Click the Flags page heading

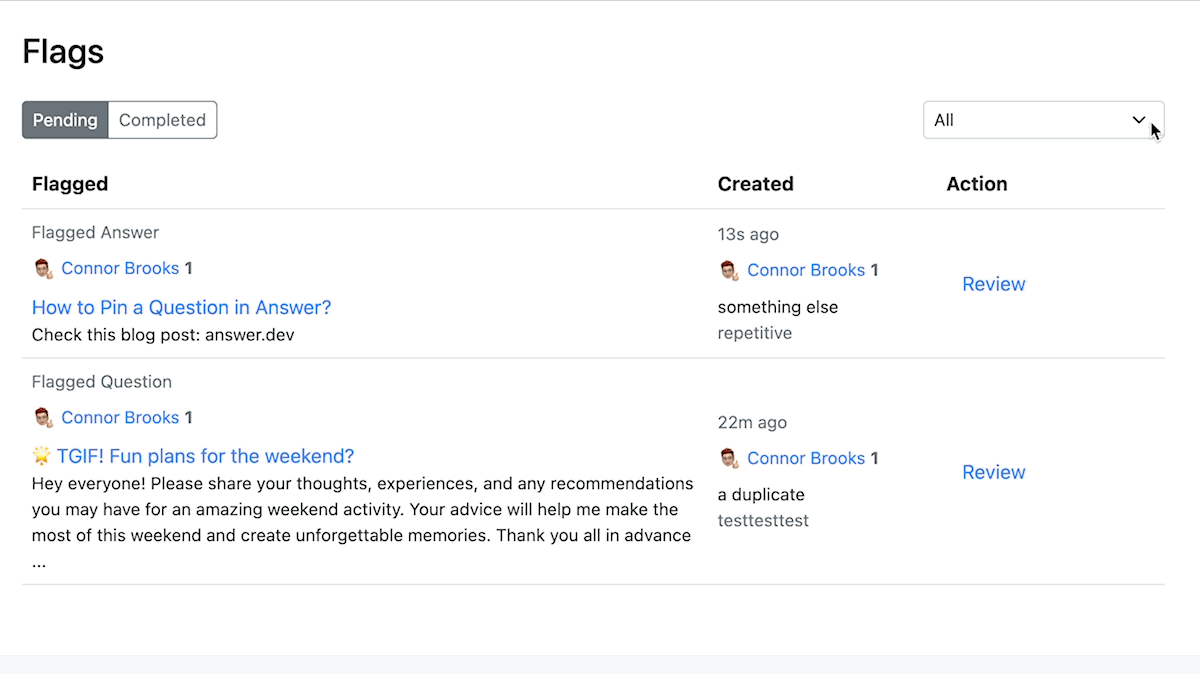pyautogui.click(x=62, y=51)
